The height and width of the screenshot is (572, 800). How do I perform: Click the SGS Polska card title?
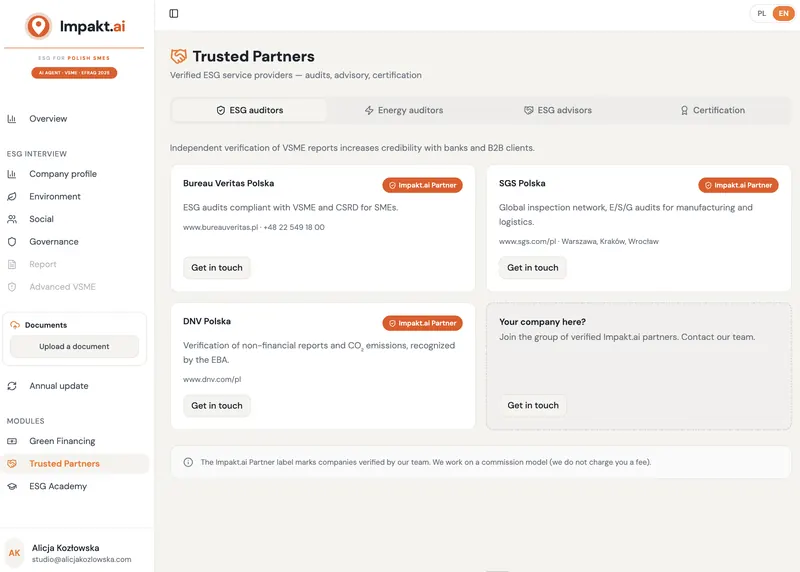click(x=522, y=183)
